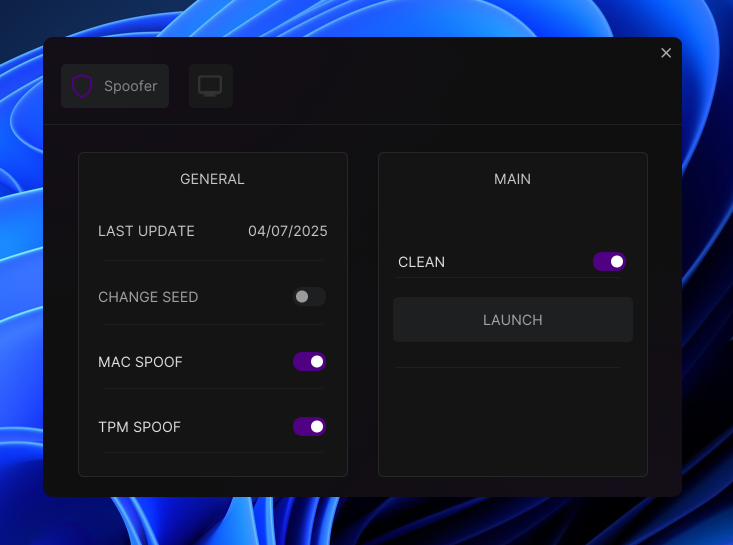Viewport: 733px width, 545px height.
Task: Click the MAIN panel heading
Action: pyautogui.click(x=512, y=179)
